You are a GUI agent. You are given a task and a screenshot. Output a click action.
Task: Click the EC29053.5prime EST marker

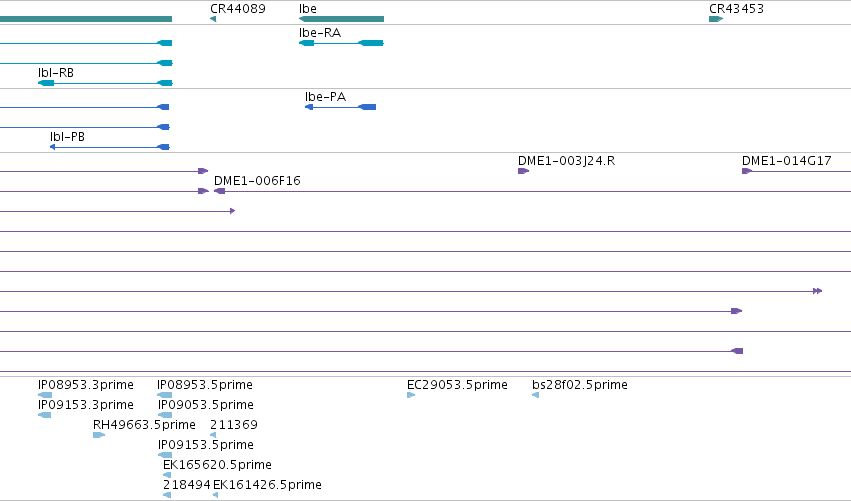click(x=411, y=395)
